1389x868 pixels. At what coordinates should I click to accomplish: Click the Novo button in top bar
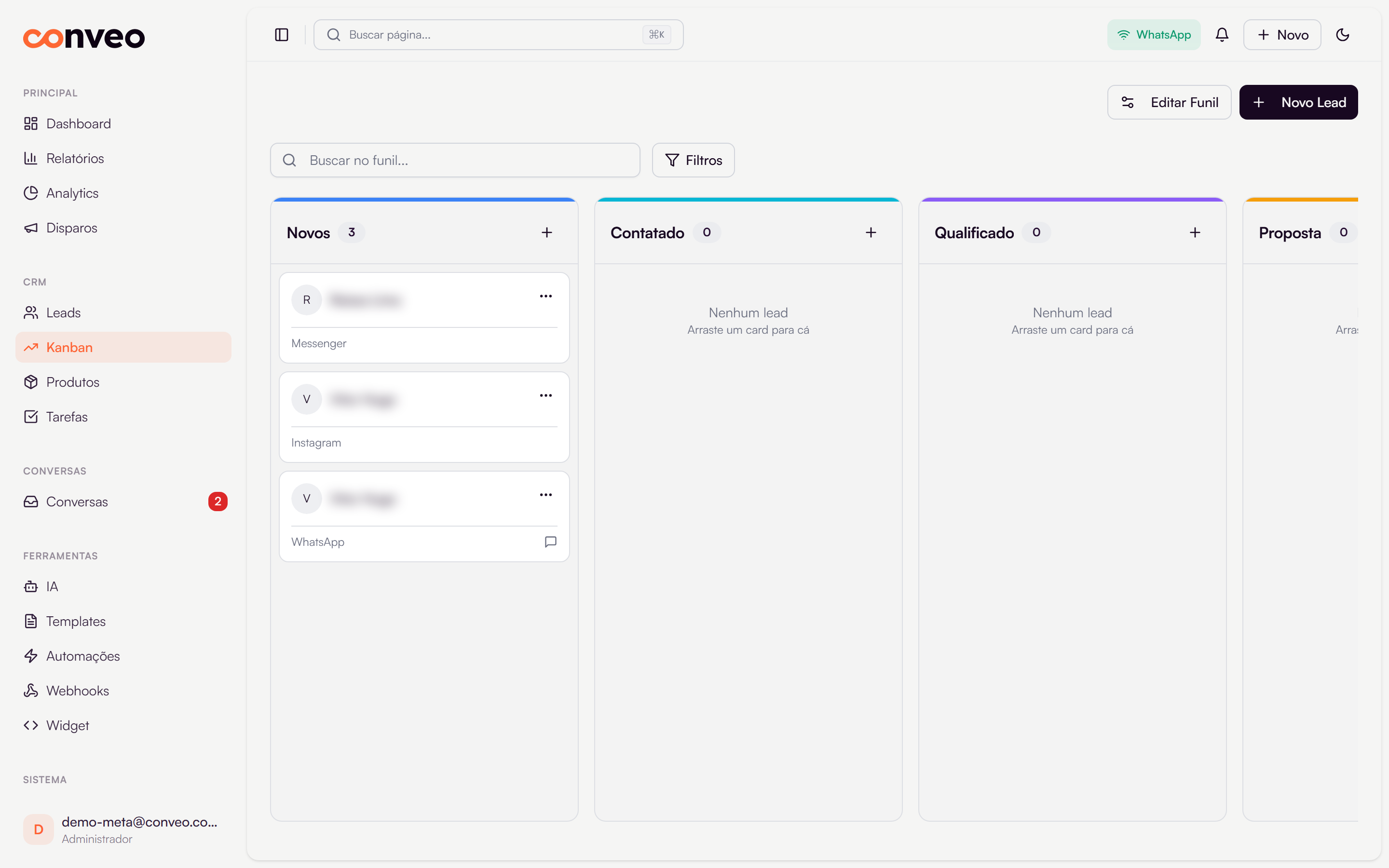click(x=1282, y=34)
